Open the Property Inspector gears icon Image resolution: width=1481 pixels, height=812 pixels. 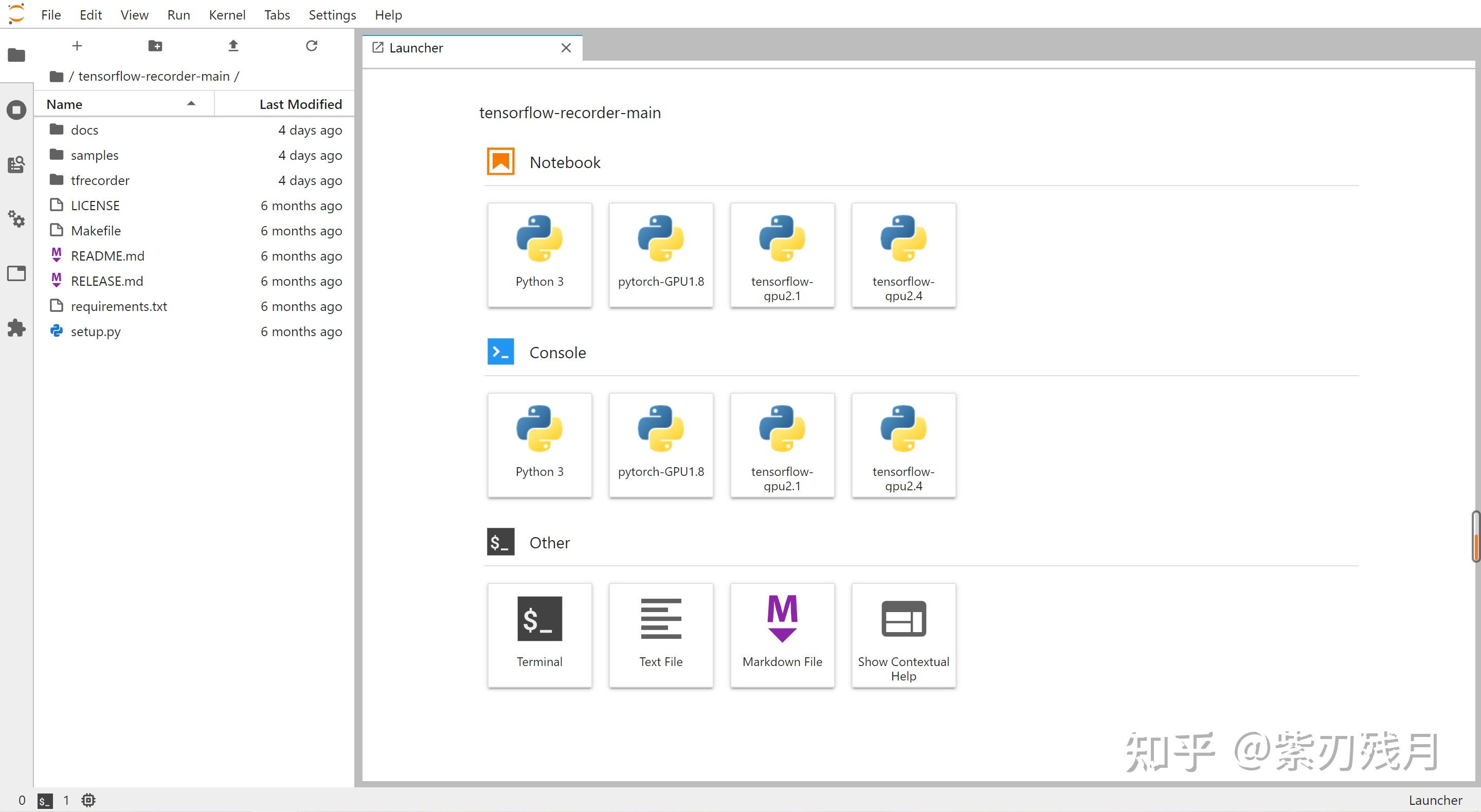pos(16,219)
